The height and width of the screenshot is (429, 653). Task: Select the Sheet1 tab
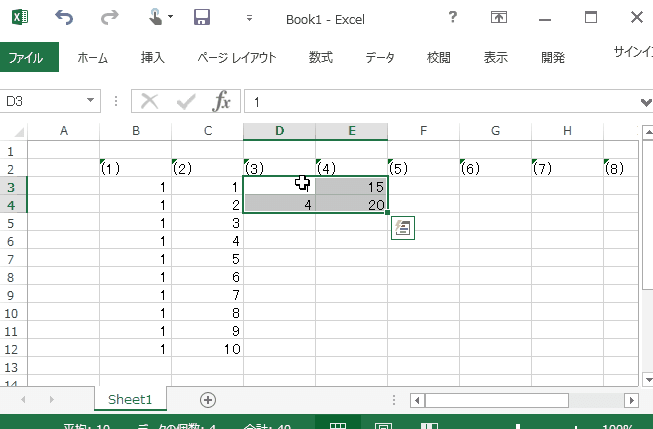pyautogui.click(x=130, y=399)
